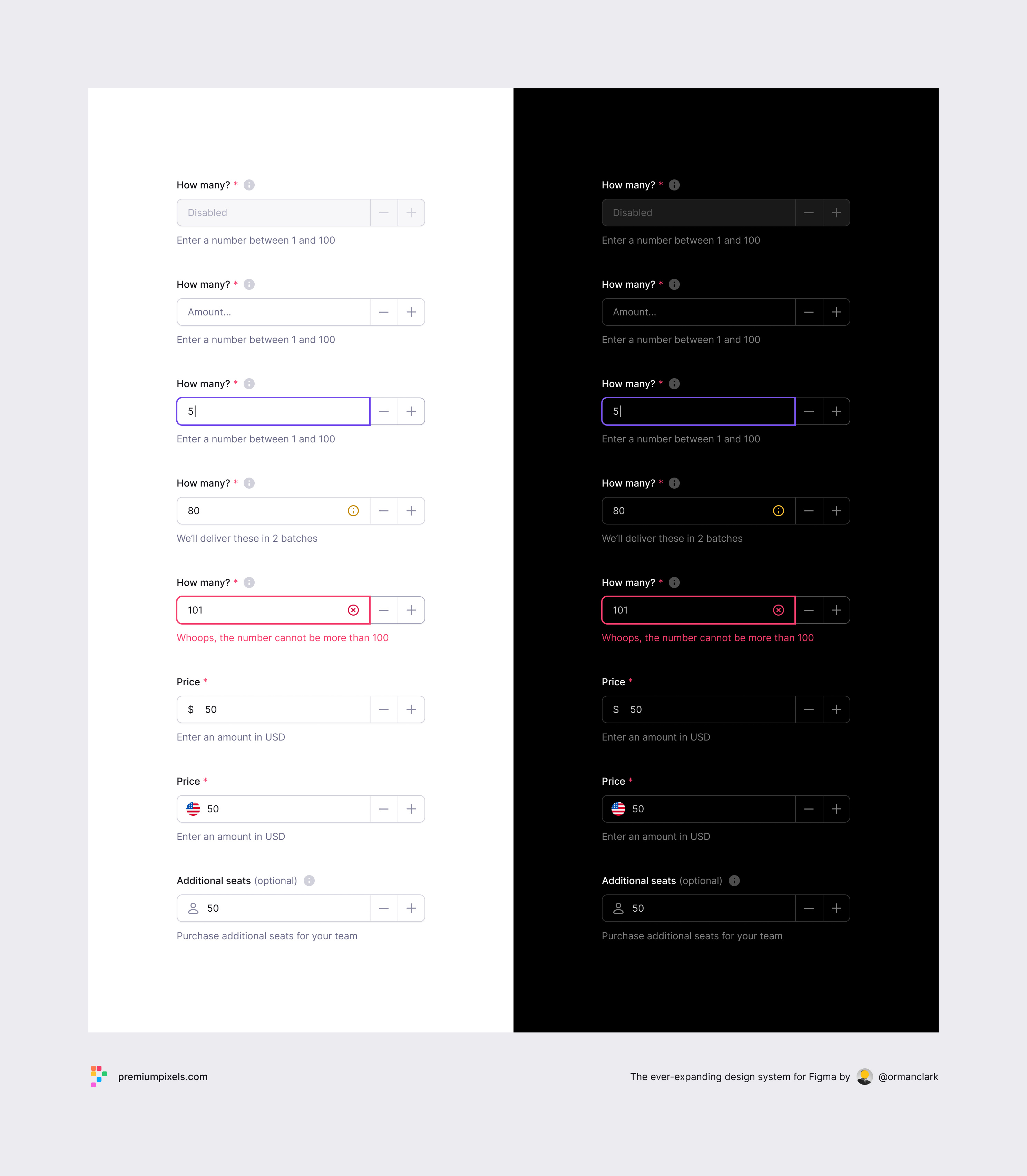Click the dark theme warning icon in 80 input

pos(778,511)
